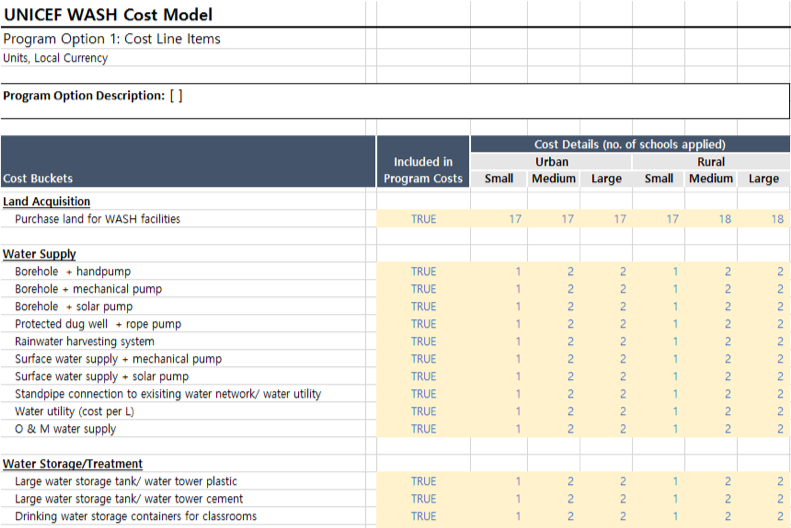Select the UNICEF WASH Cost Model title cell
This screenshot has height=528, width=791.
coord(108,15)
